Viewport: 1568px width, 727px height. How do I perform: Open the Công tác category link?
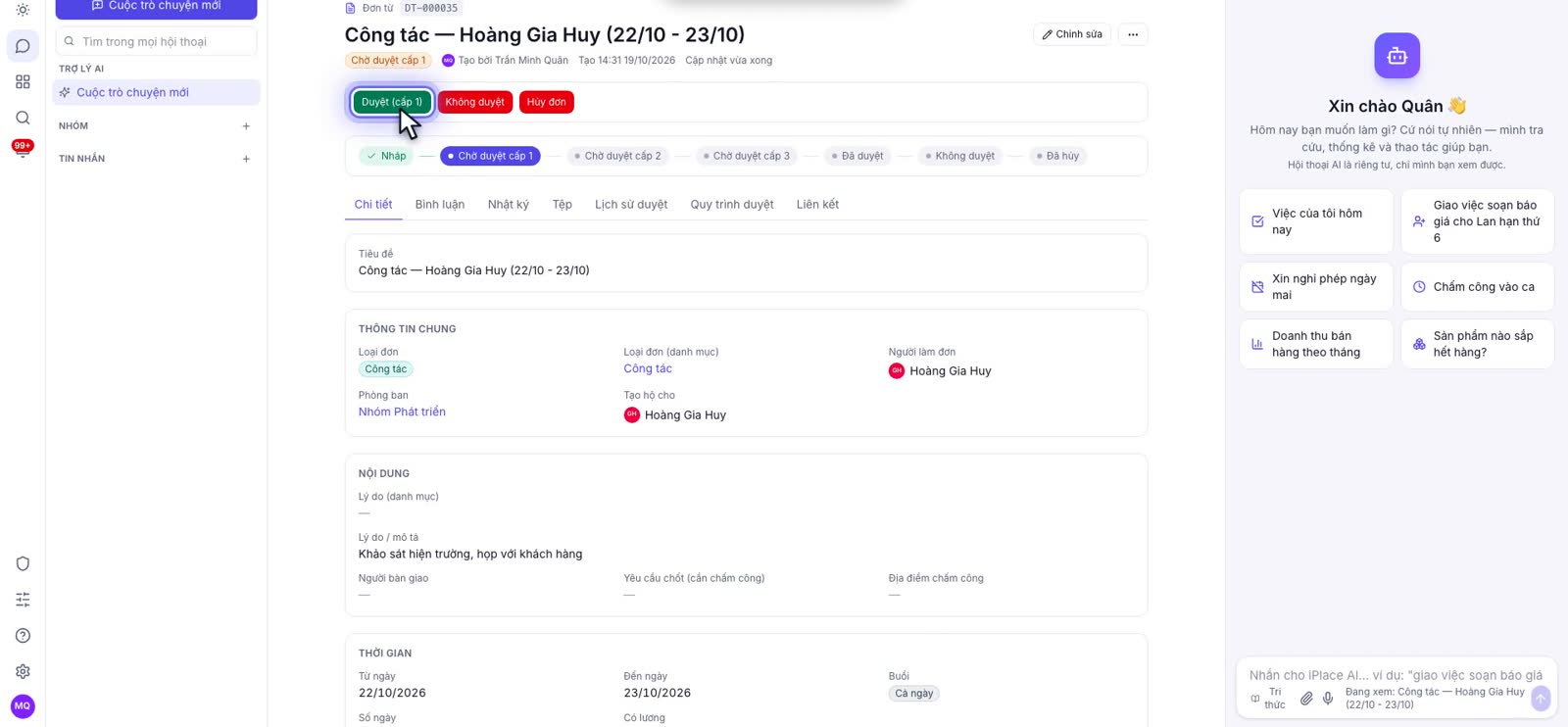point(648,369)
